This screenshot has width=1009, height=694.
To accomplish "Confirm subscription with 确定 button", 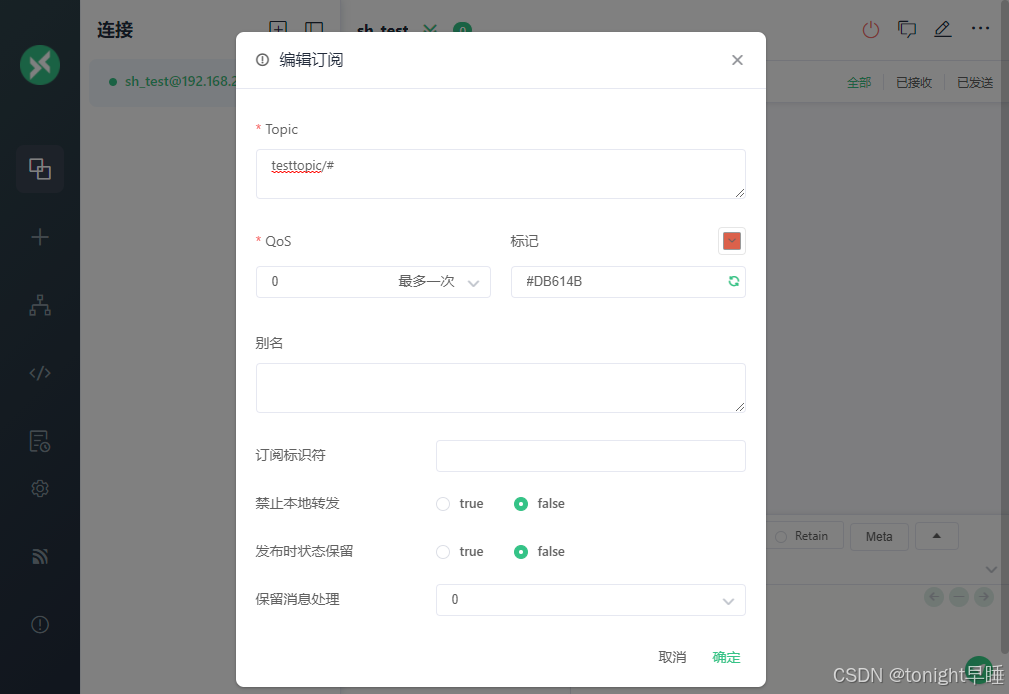I will 726,657.
